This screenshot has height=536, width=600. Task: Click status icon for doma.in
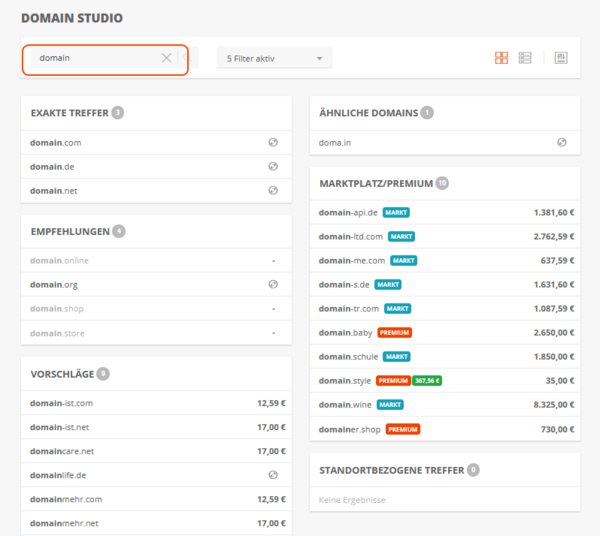click(561, 142)
